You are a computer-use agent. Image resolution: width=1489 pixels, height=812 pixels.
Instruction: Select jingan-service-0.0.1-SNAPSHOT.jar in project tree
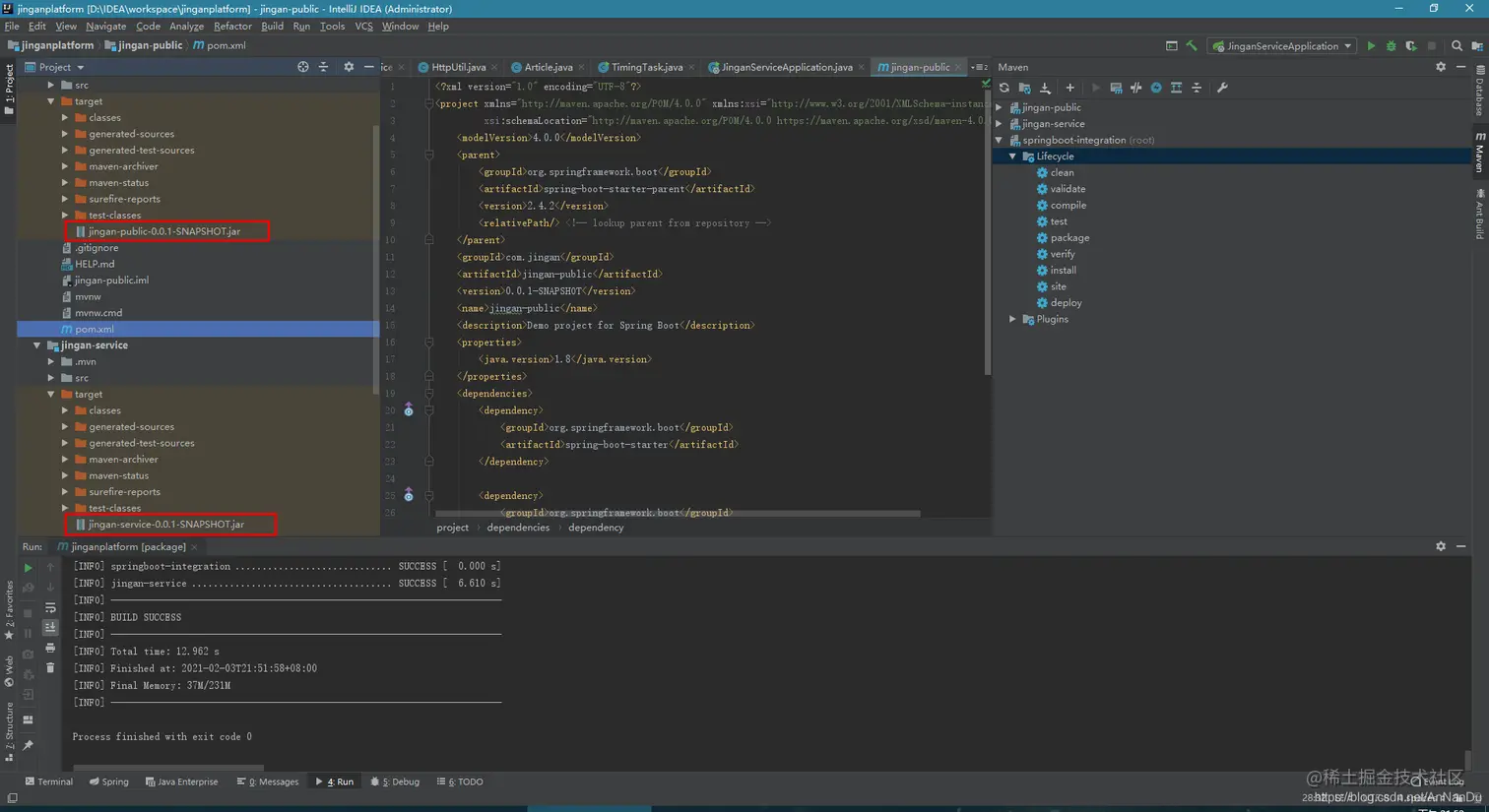[x=165, y=525]
